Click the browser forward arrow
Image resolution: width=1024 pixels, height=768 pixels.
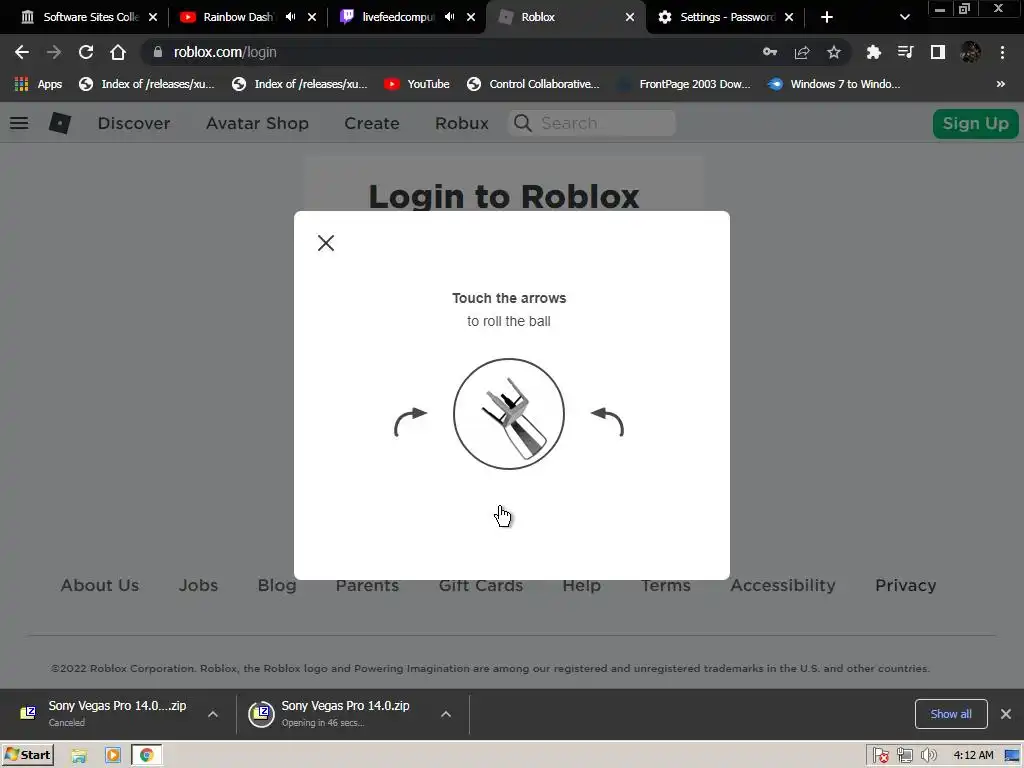pos(54,52)
